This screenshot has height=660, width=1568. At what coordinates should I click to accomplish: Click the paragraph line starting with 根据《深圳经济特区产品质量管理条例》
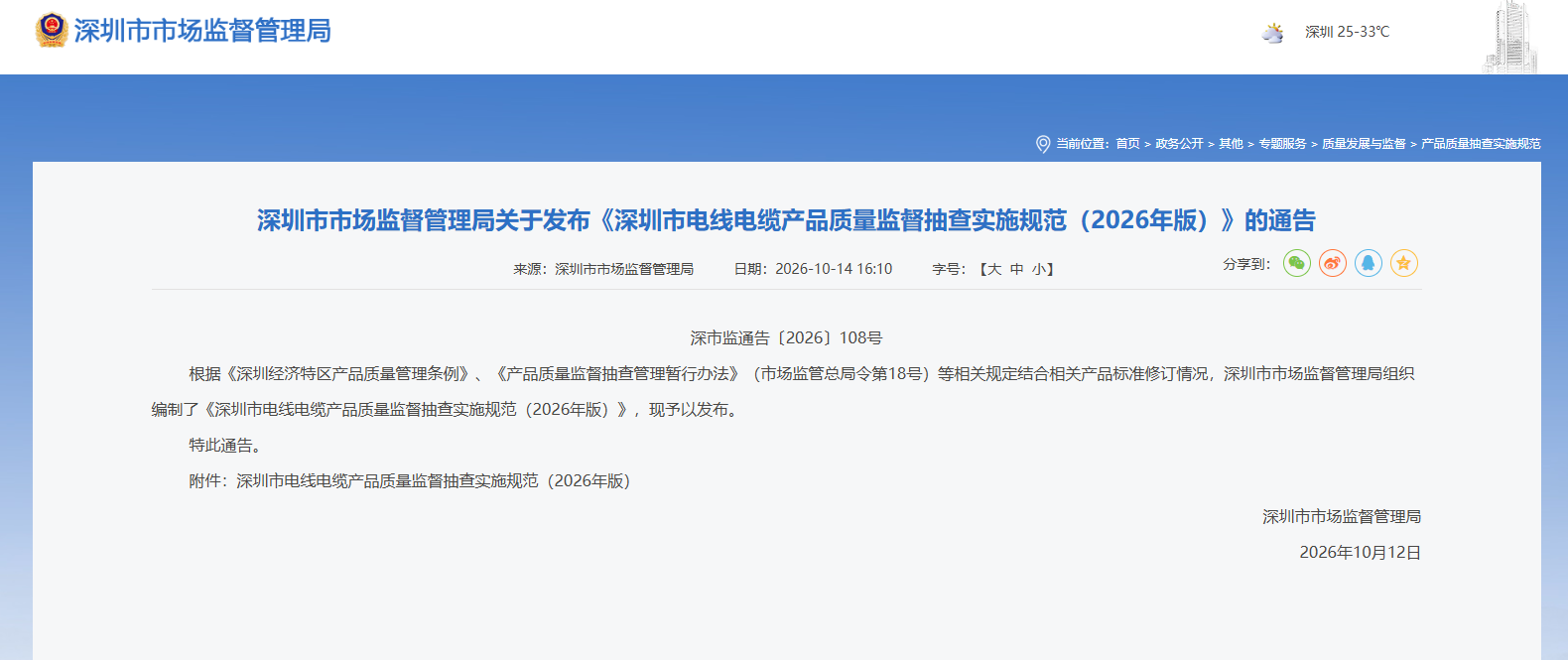tap(802, 374)
